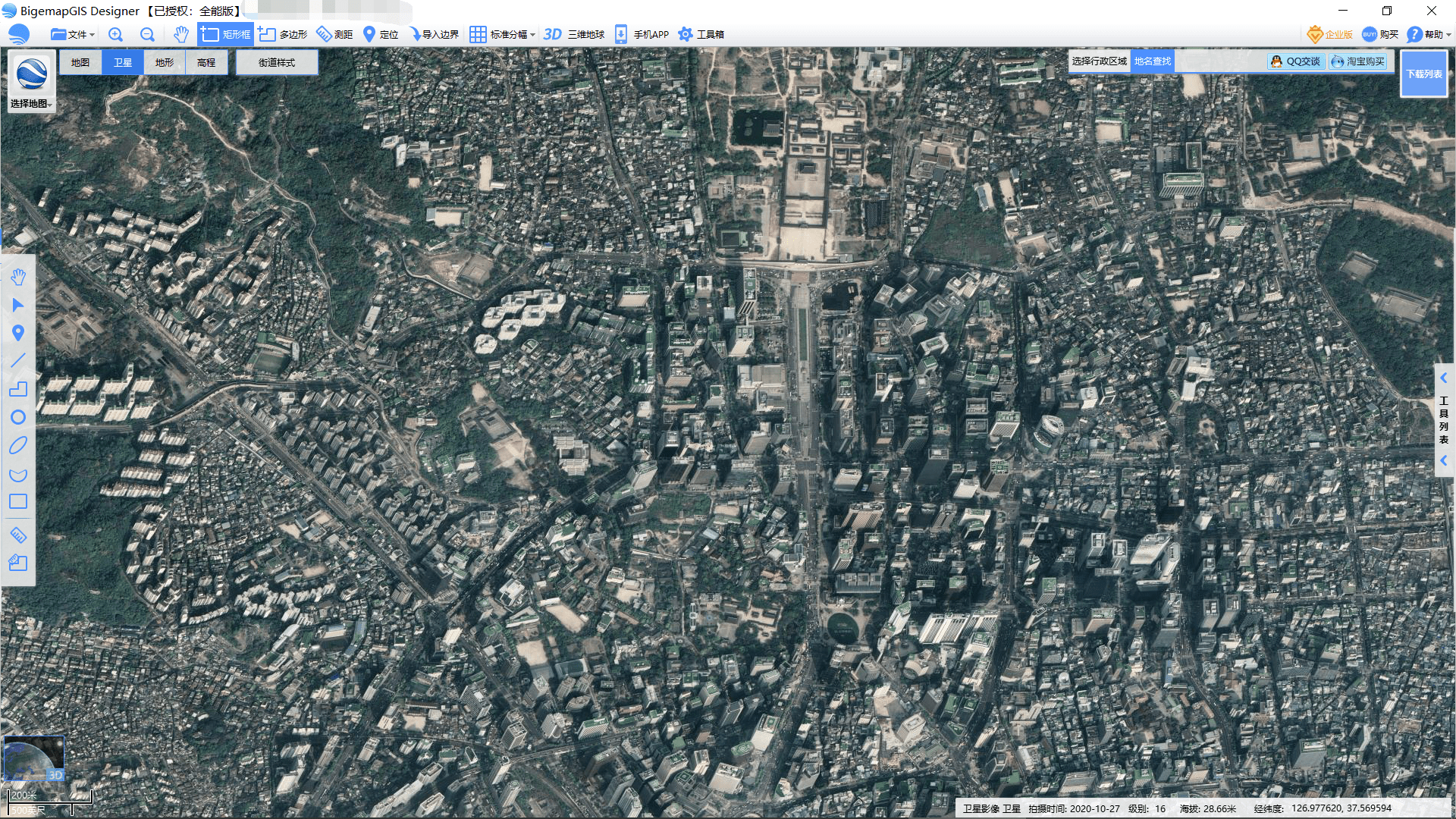Switch to the 地图 map tab
1456x819 pixels.
pos(80,62)
